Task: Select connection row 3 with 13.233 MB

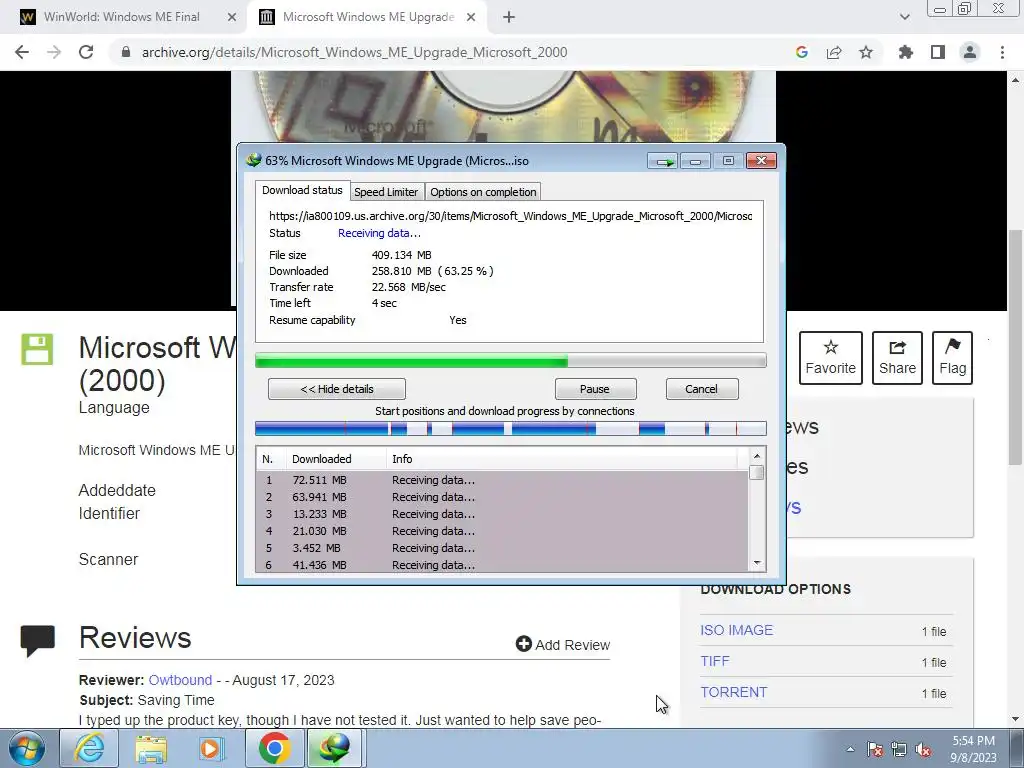Action: point(502,514)
